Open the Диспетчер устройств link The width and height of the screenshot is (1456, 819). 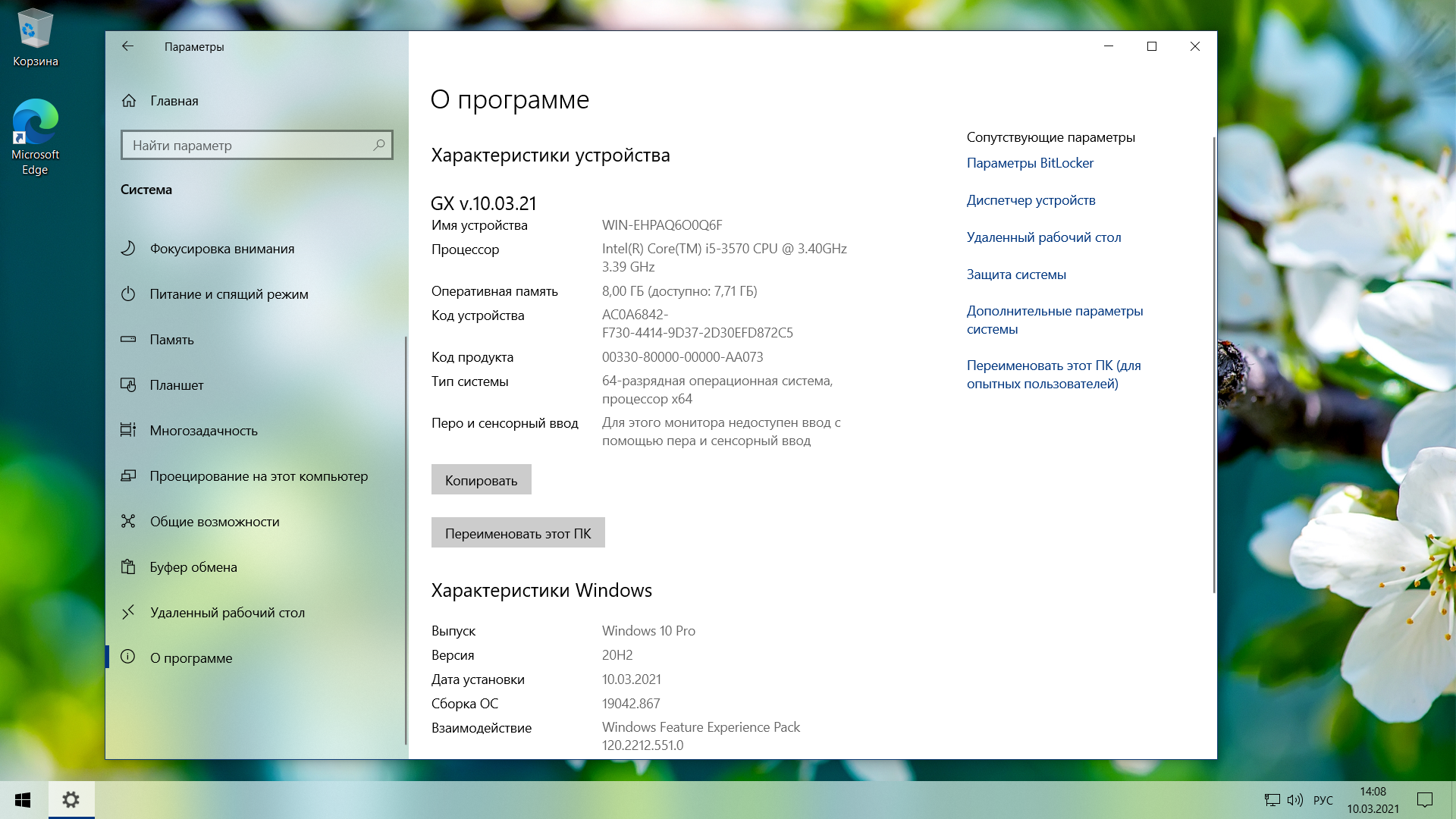coord(1031,200)
